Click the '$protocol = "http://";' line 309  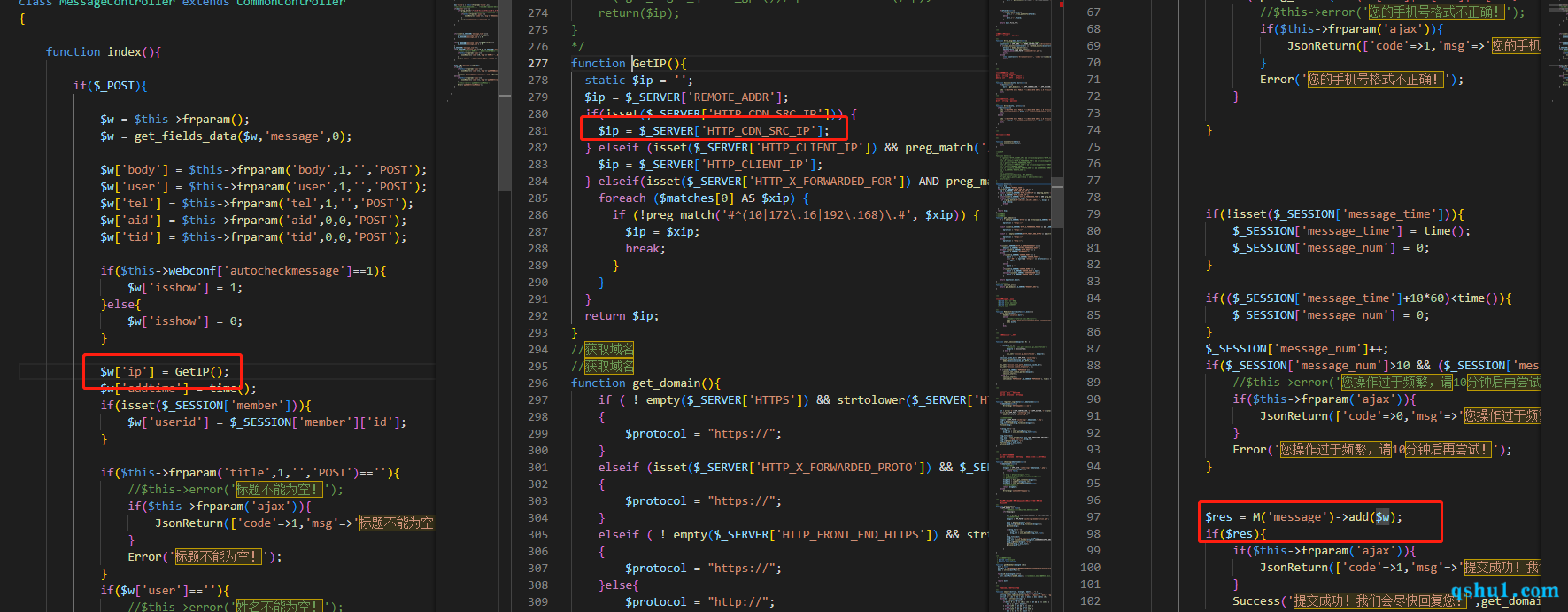pyautogui.click(x=699, y=601)
